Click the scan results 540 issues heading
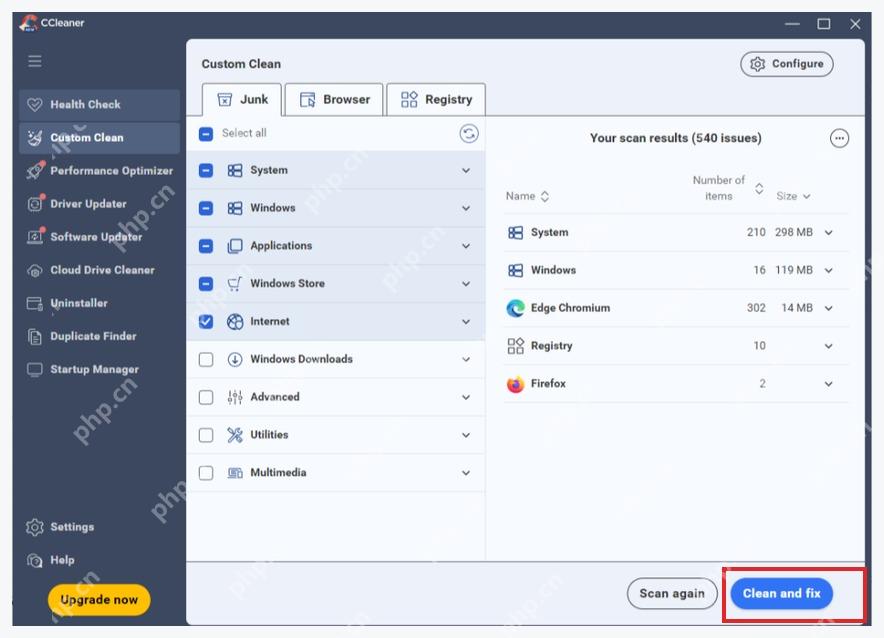Screen dimensions: 884x638 pos(675,138)
